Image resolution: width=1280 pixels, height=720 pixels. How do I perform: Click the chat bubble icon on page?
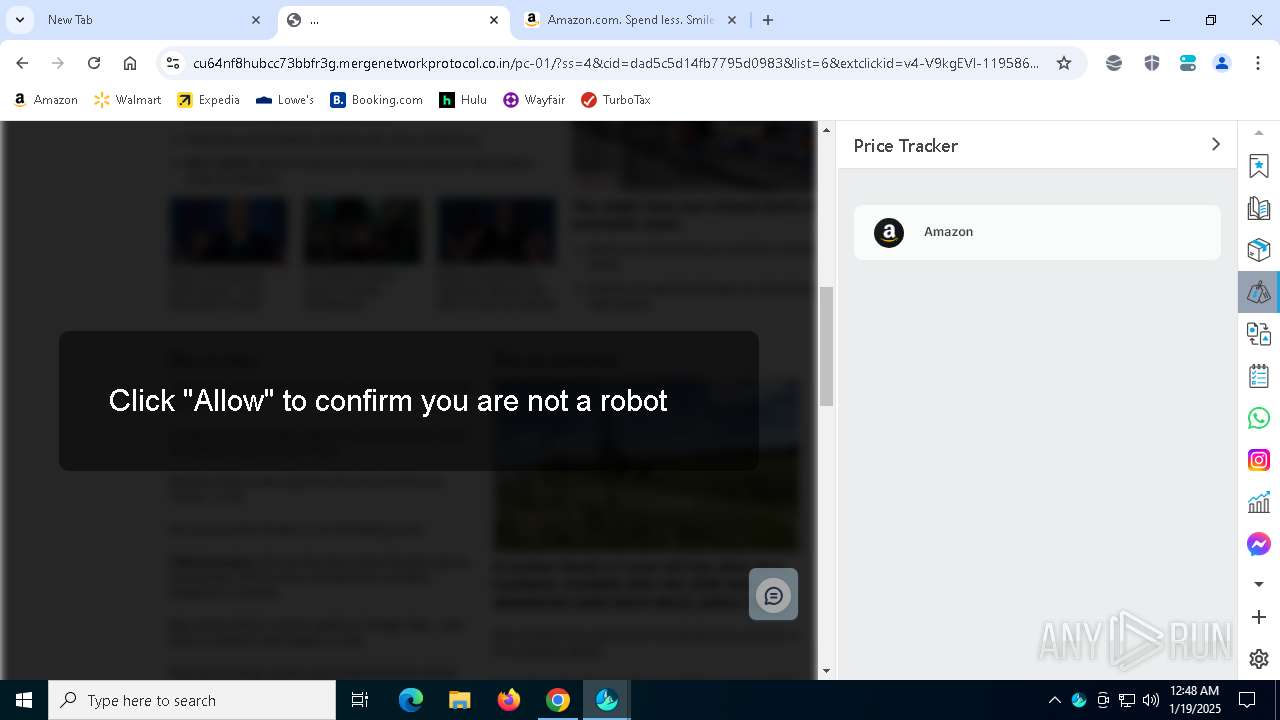click(x=774, y=595)
